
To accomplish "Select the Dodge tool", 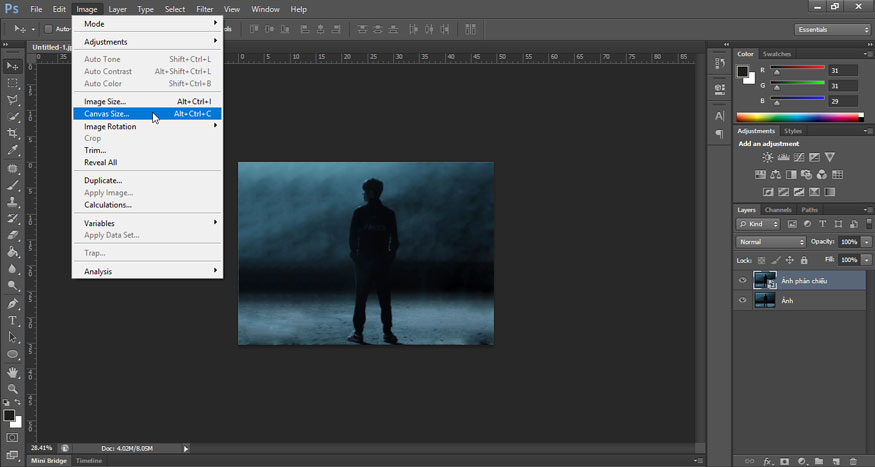I will [12, 285].
